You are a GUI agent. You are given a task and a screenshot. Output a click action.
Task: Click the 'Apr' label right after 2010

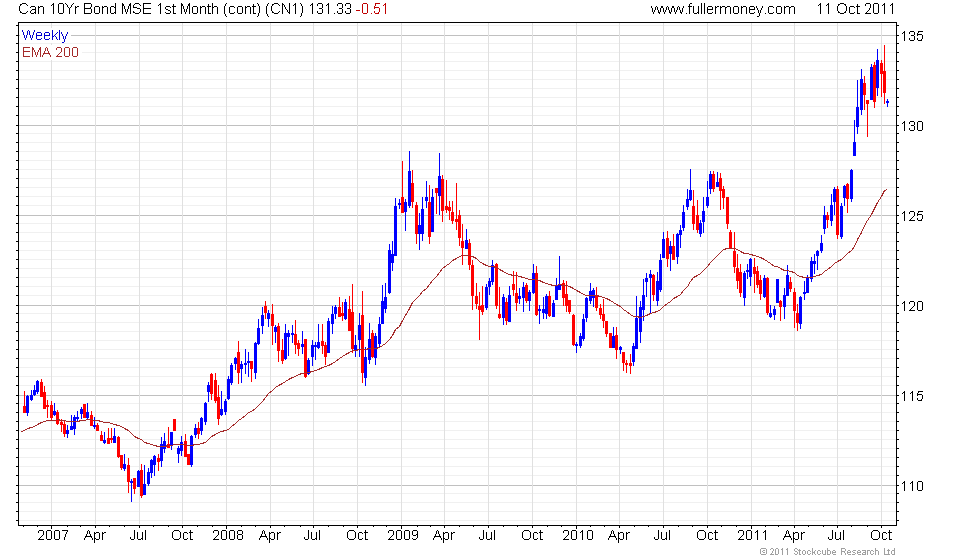(619, 536)
